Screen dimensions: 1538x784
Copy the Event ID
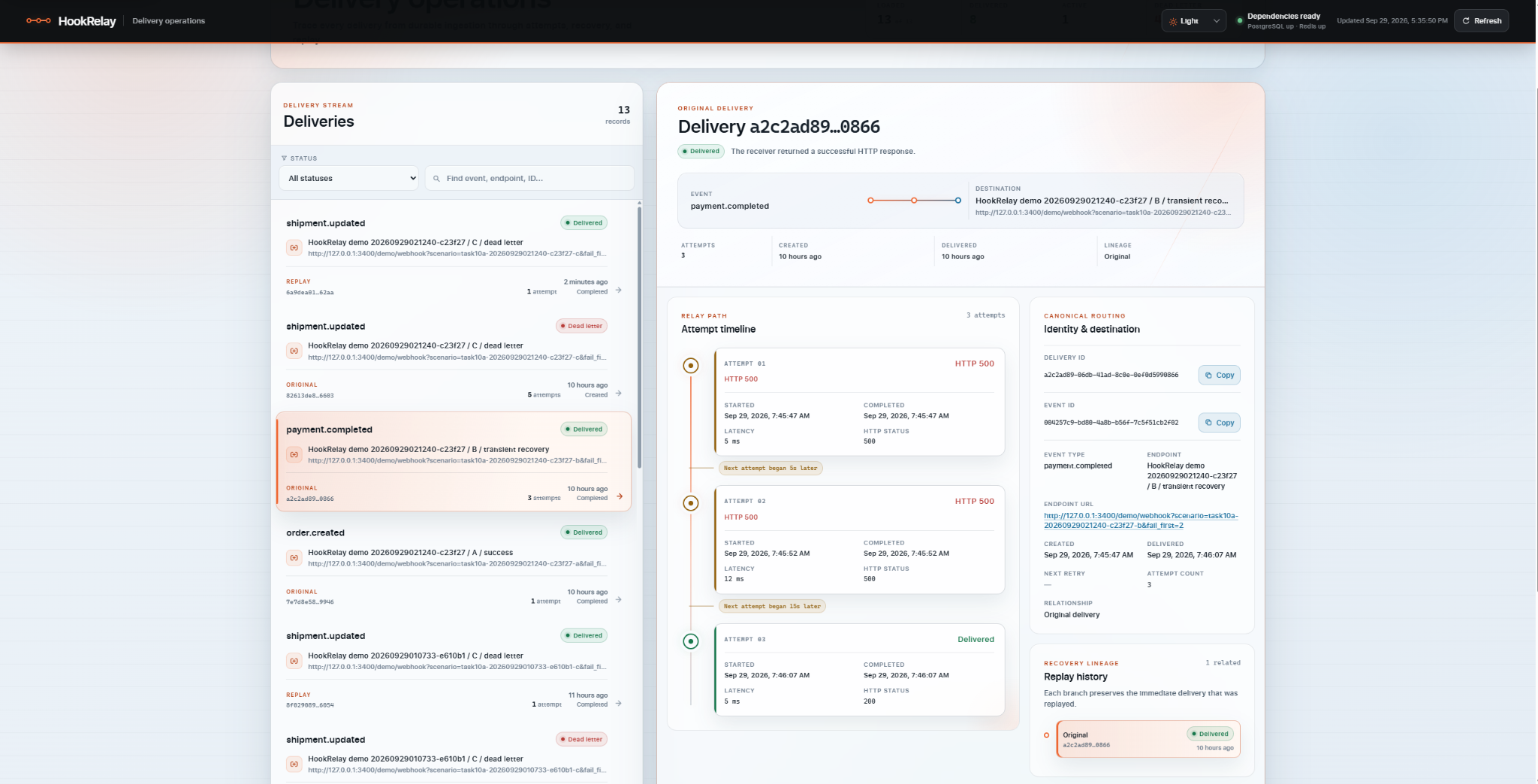(1219, 423)
